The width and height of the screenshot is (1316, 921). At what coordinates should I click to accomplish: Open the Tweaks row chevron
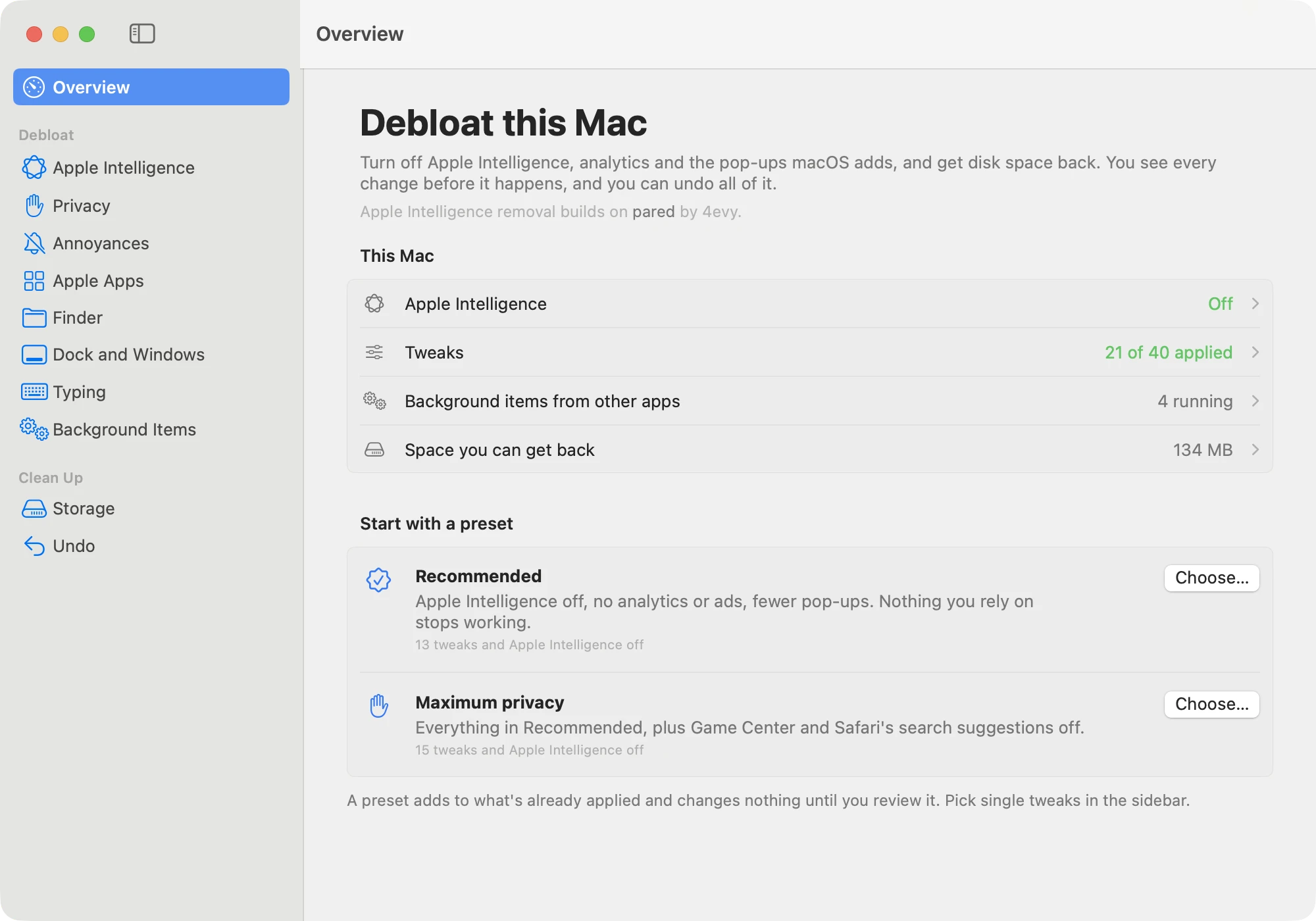(1255, 352)
